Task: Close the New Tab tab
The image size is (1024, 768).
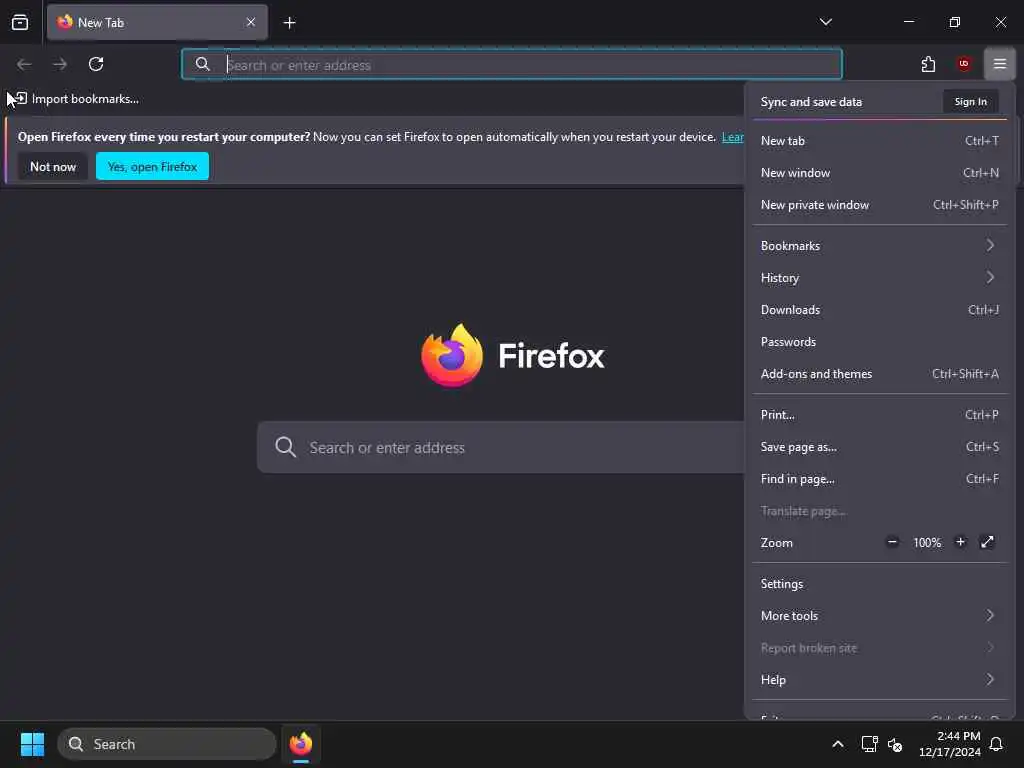Action: [x=251, y=22]
